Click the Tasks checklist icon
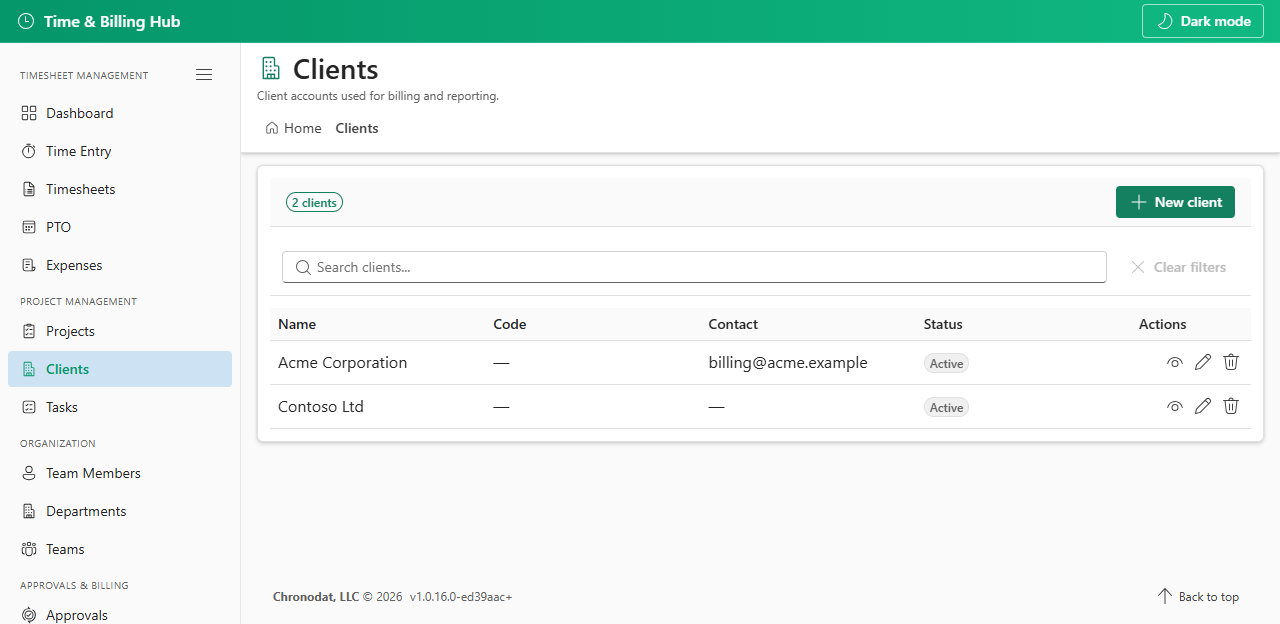 (29, 407)
